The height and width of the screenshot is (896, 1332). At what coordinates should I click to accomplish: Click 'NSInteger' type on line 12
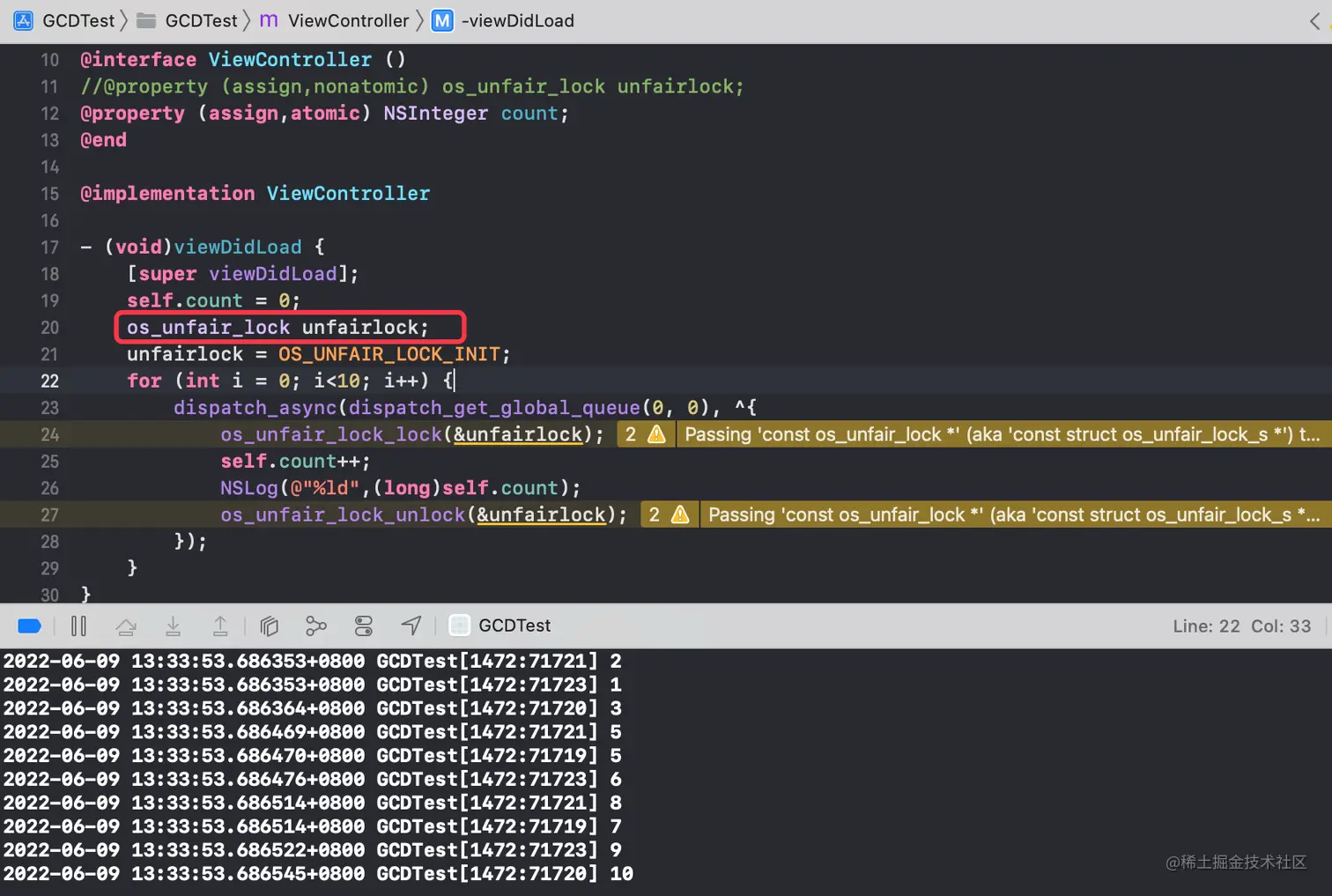(435, 114)
